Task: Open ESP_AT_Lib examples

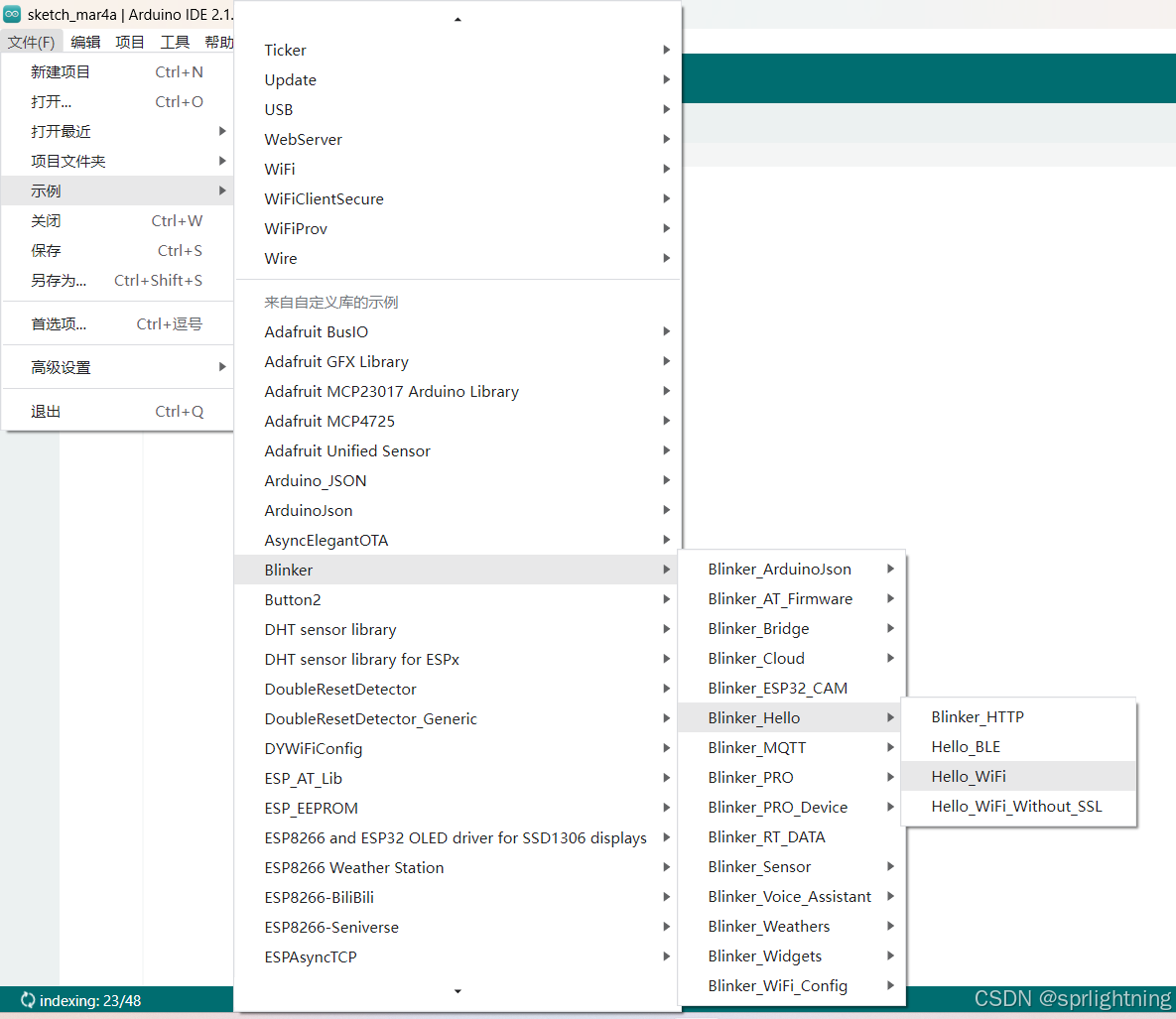Action: tap(457, 778)
